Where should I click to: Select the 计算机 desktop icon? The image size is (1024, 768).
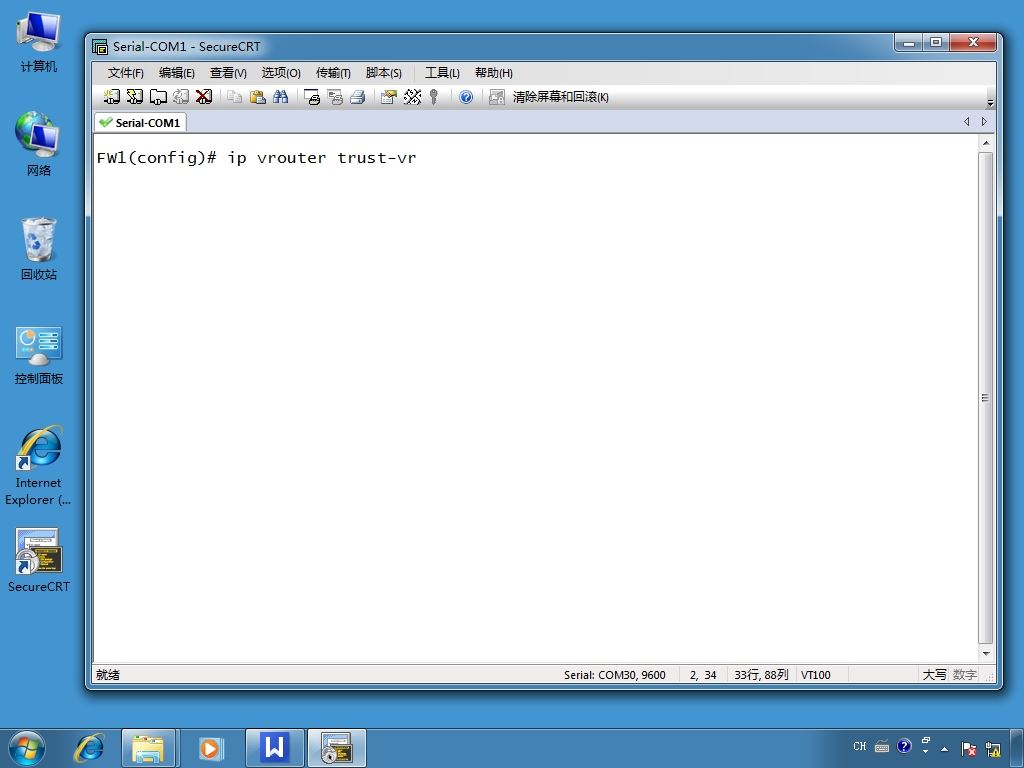(x=39, y=41)
